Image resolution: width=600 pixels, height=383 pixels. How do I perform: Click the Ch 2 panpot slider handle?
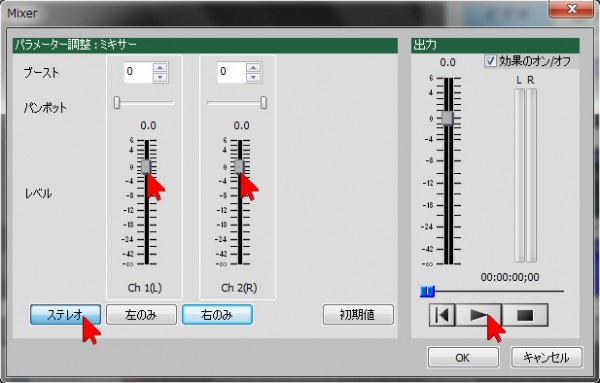264,103
